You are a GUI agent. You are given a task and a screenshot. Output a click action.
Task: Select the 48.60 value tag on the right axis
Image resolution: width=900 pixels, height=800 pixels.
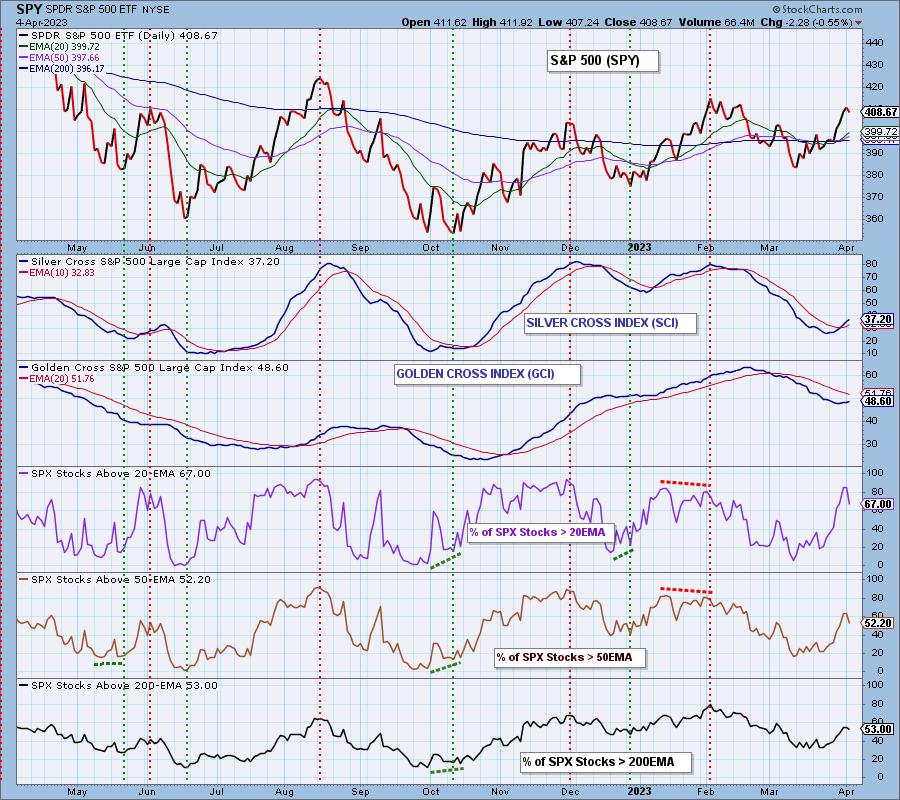[878, 401]
